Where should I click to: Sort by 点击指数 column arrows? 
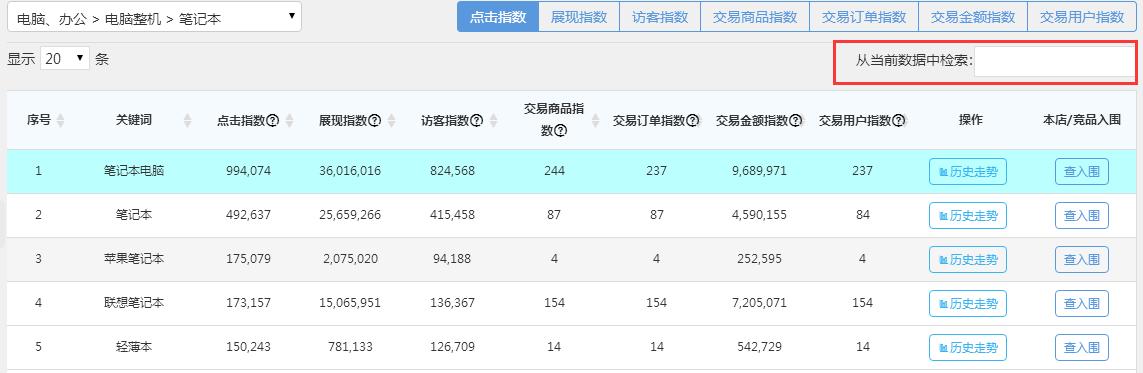(289, 120)
